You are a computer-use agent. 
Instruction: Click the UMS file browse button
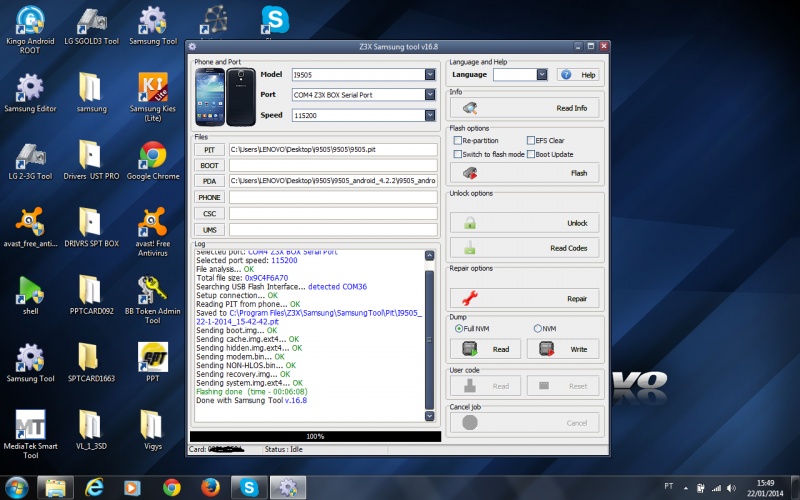click(x=209, y=230)
